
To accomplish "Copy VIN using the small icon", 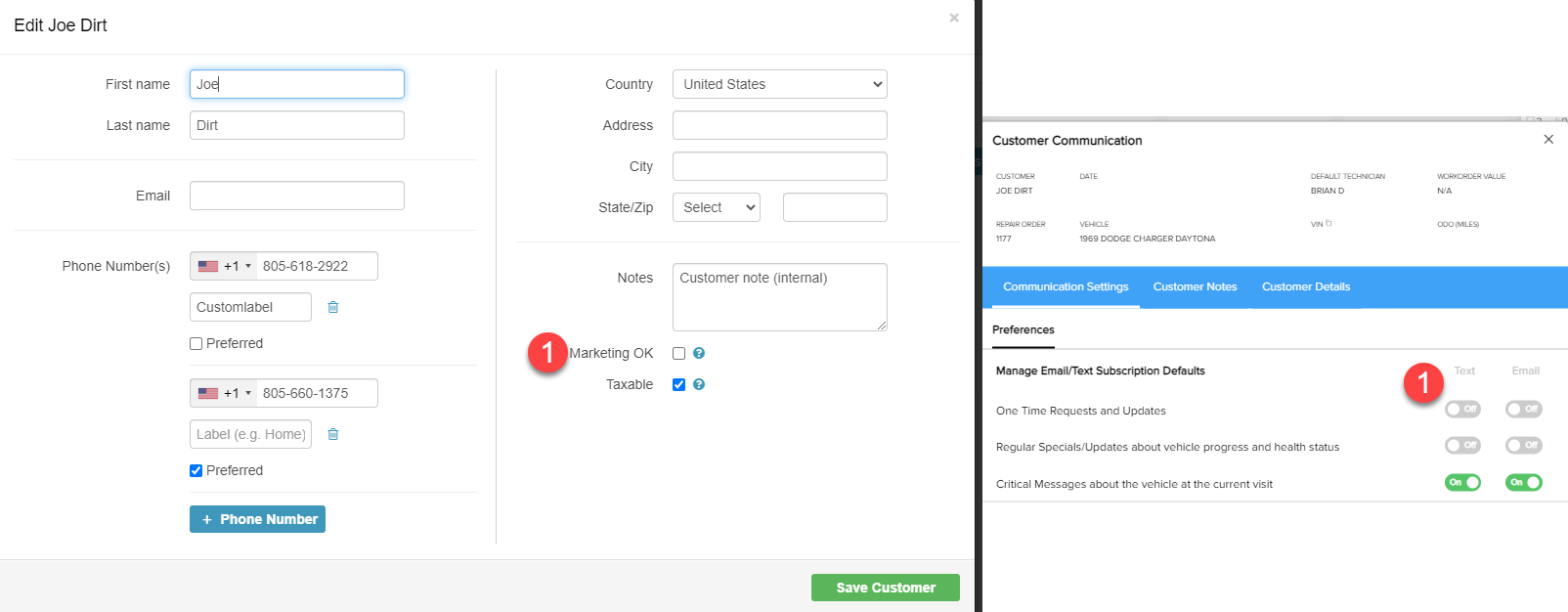I will 1328,224.
